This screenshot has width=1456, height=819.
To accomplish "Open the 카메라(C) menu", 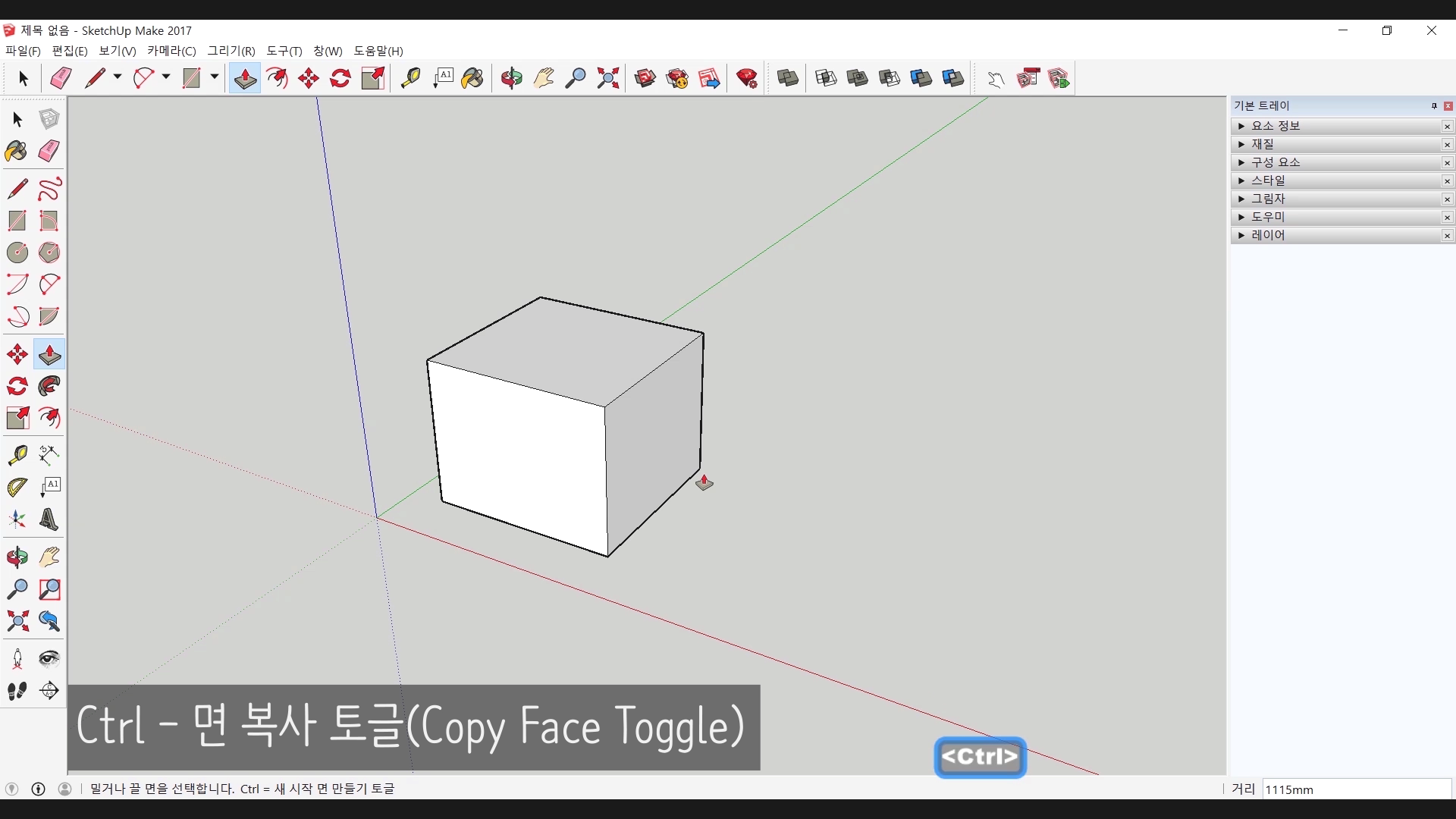I will (x=171, y=51).
